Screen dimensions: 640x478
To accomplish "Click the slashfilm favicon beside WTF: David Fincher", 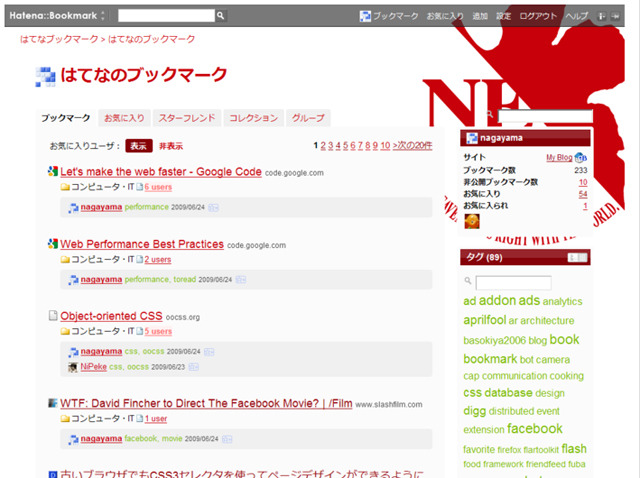I will coord(53,403).
